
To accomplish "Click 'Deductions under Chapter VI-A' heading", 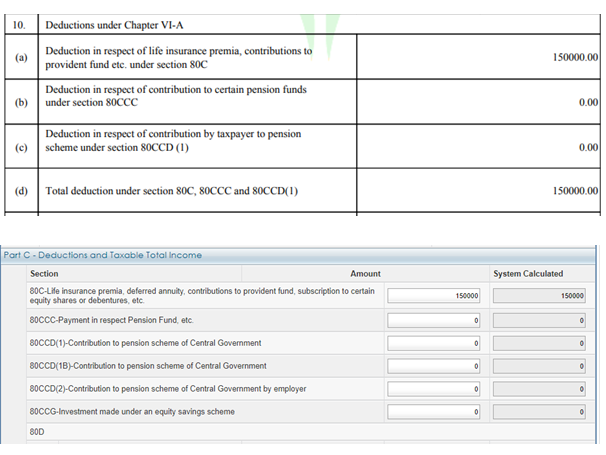I will pyautogui.click(x=114, y=25).
